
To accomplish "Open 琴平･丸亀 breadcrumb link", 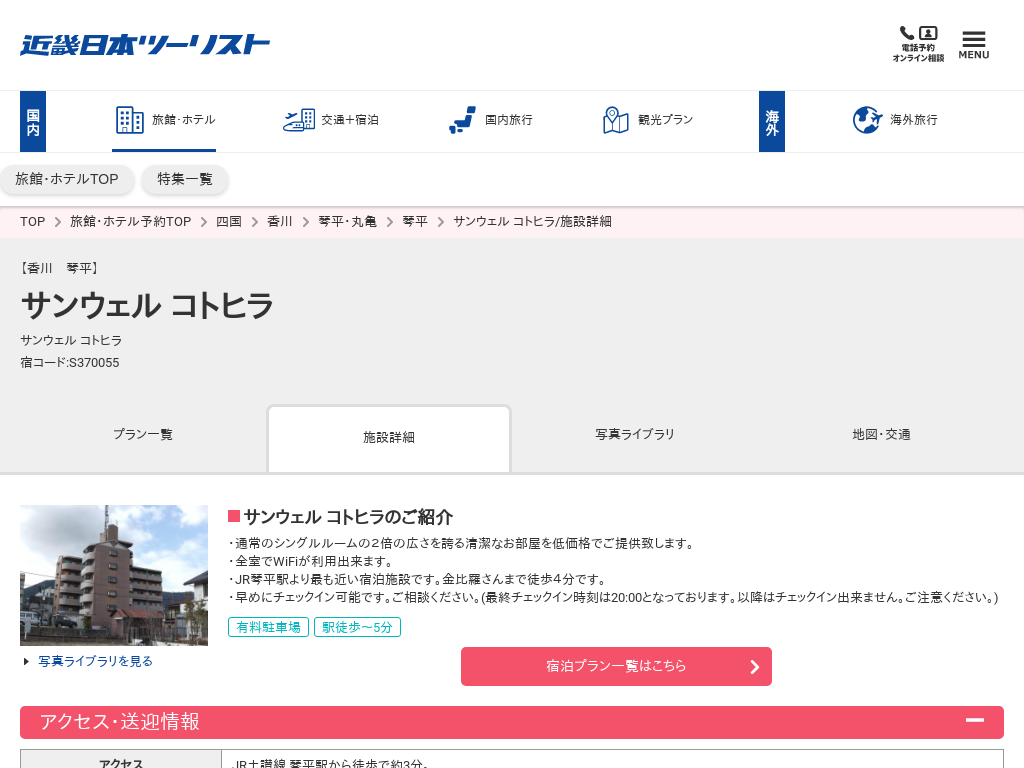I will [347, 221].
